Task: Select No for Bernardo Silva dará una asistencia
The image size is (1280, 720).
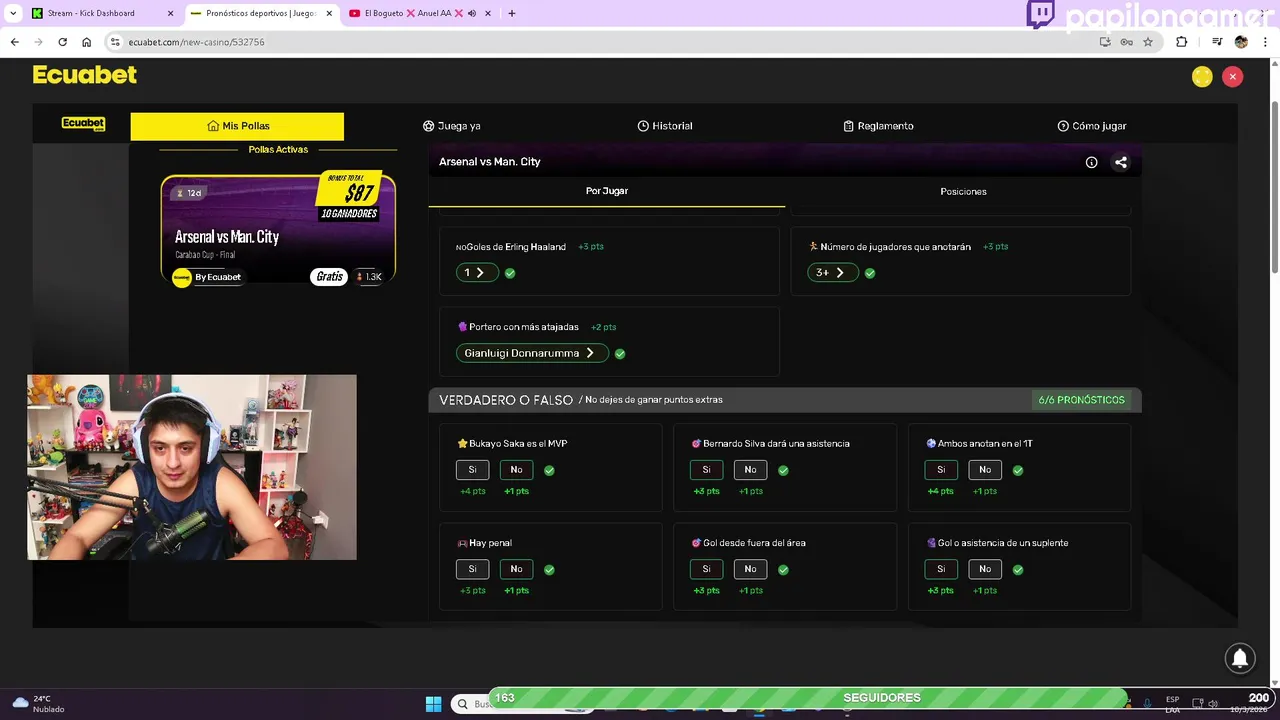Action: click(750, 470)
